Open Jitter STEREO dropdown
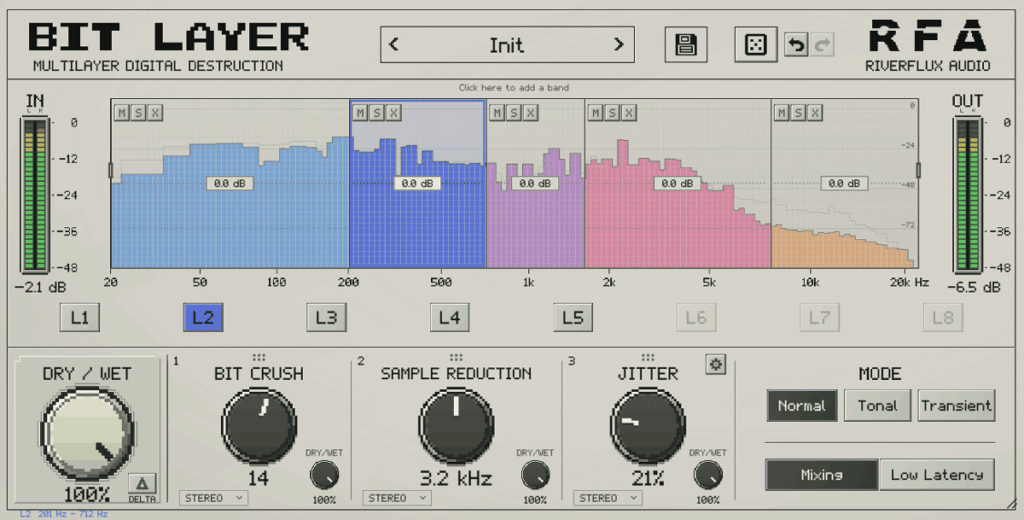 [x=608, y=498]
